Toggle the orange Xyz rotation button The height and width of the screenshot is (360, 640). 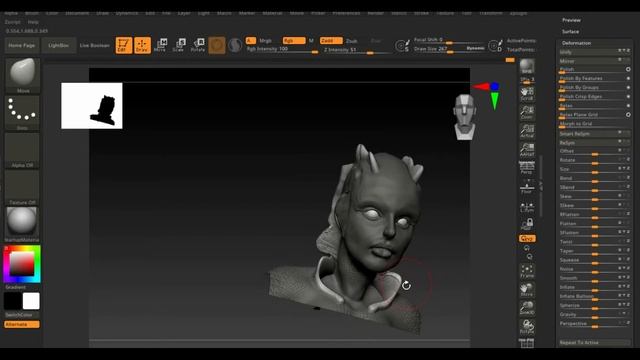coord(527,238)
